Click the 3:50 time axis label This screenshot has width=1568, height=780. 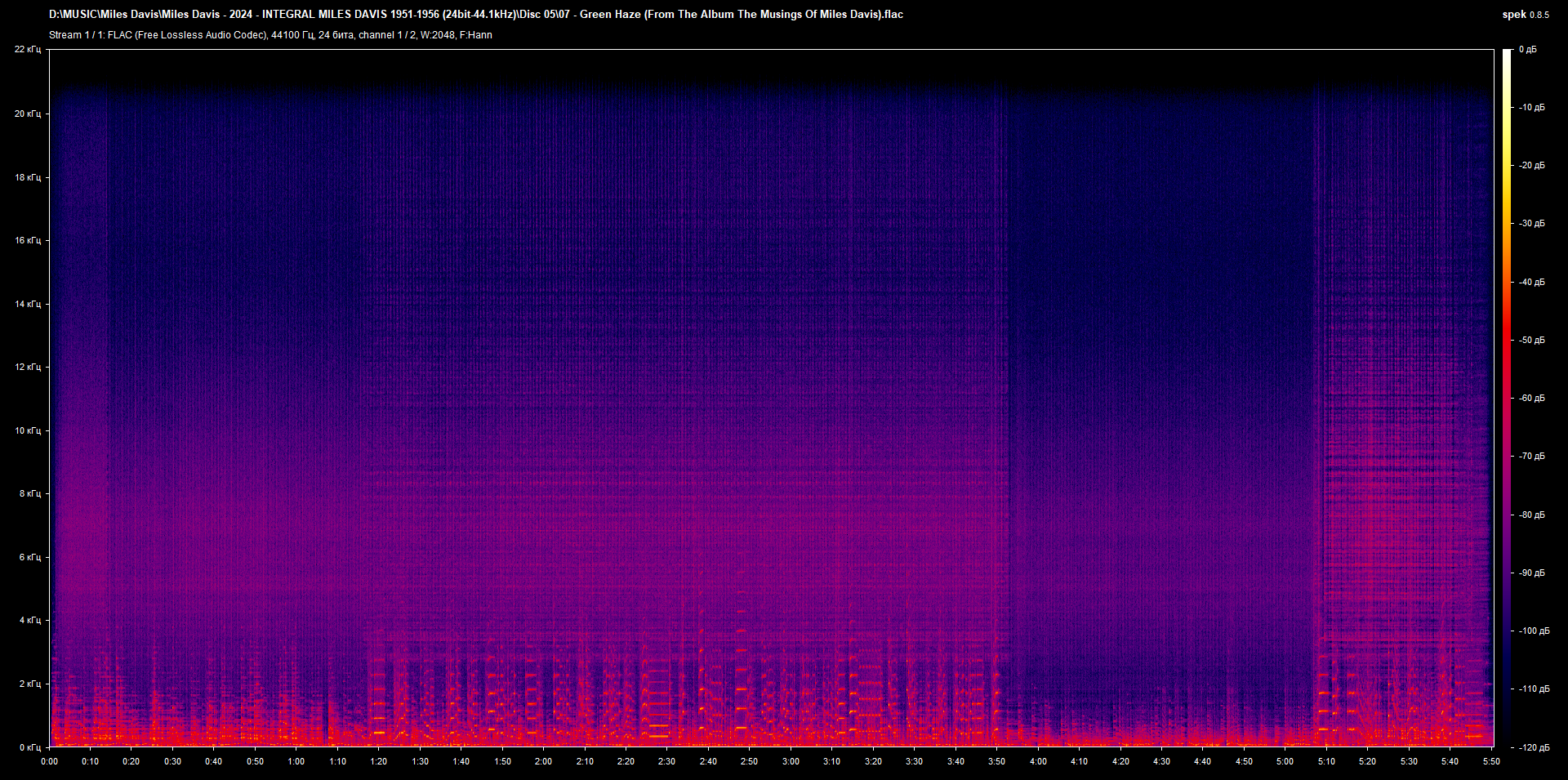click(x=996, y=761)
